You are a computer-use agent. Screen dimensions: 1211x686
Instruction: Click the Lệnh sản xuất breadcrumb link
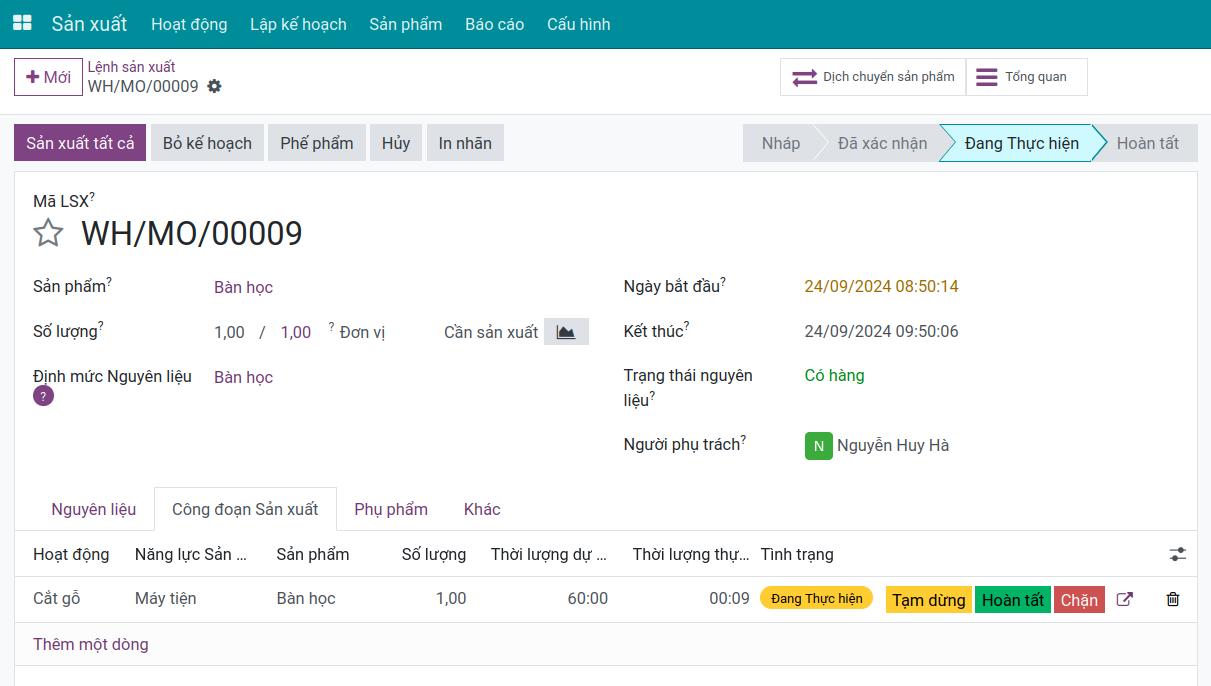tap(131, 67)
